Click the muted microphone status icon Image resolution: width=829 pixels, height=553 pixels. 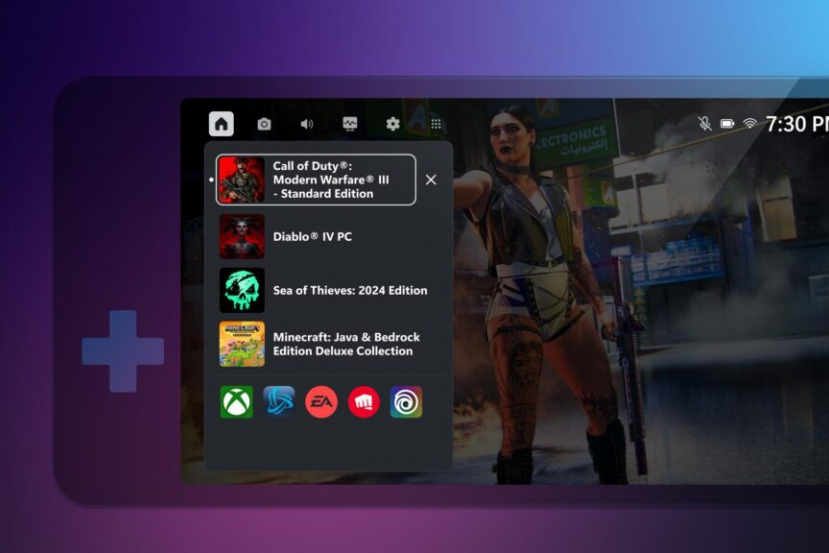(704, 124)
